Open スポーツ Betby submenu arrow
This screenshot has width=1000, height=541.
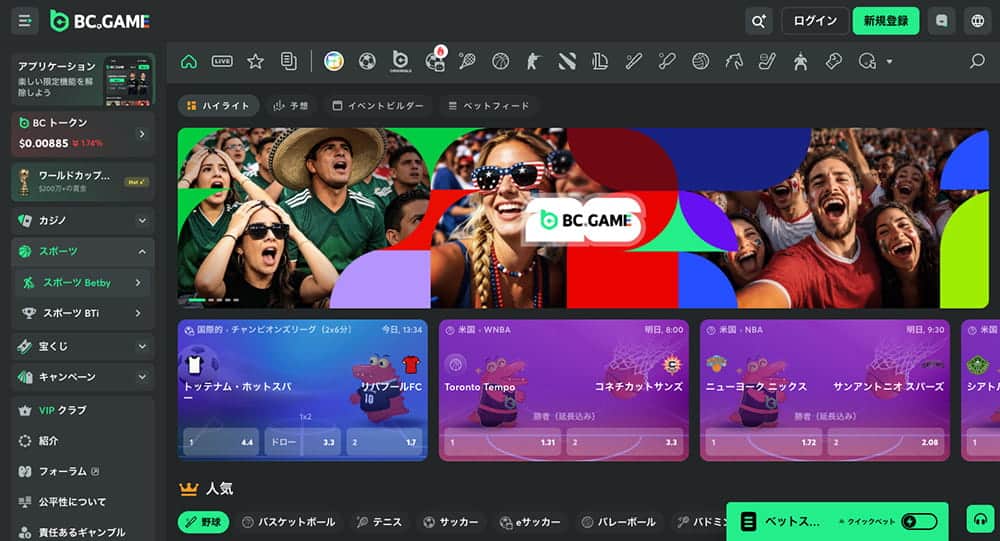pos(138,283)
